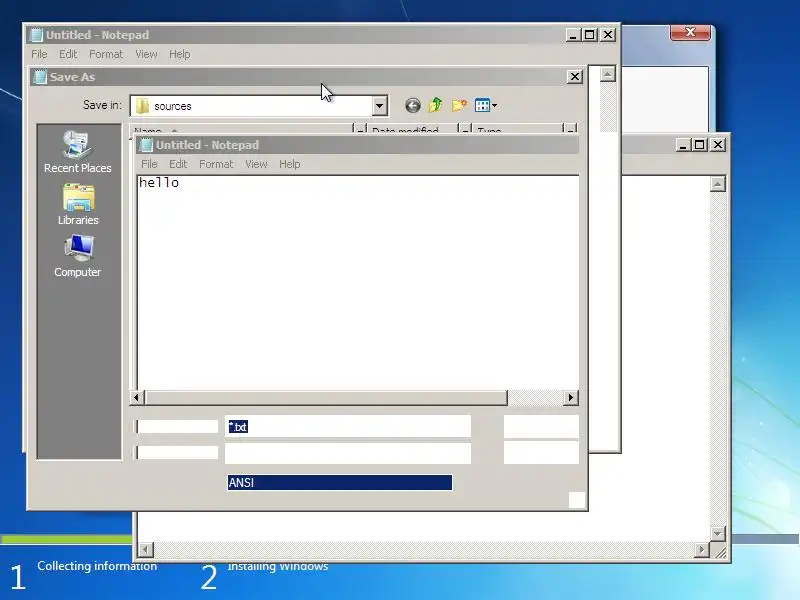The image size is (800, 600).
Task: Click the 'Installing Windows' step text
Action: coord(278,566)
